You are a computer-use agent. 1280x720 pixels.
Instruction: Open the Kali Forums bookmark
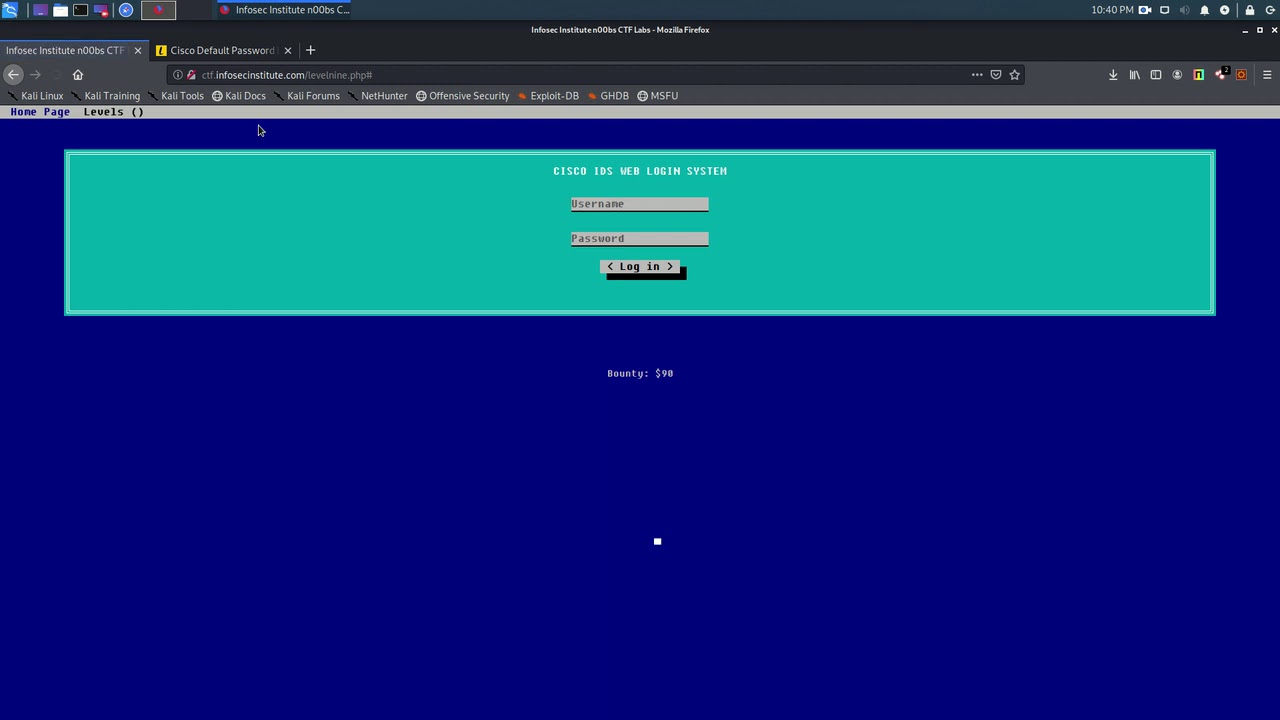pos(306,96)
